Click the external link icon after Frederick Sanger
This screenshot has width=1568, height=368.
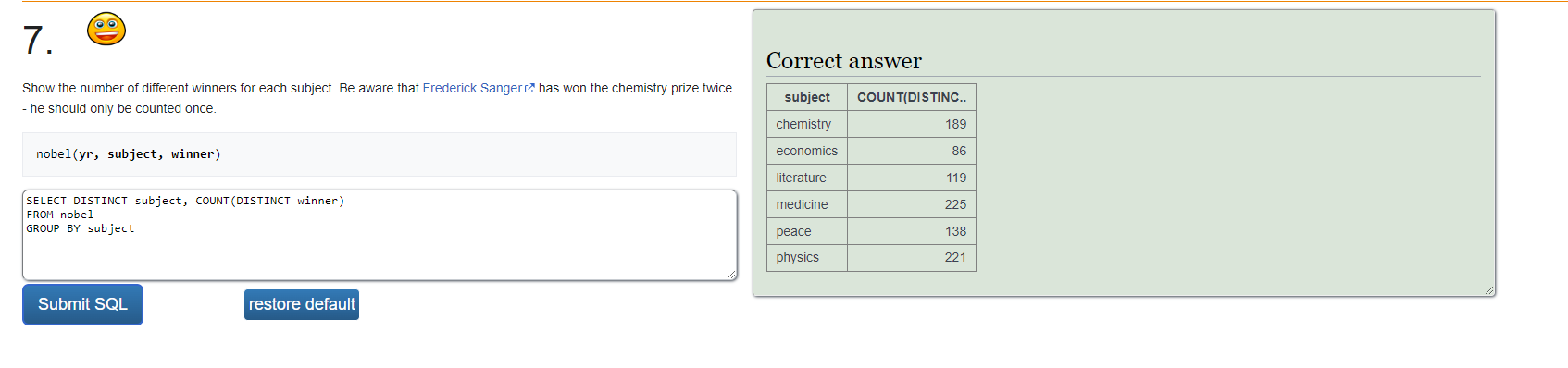pos(529,89)
